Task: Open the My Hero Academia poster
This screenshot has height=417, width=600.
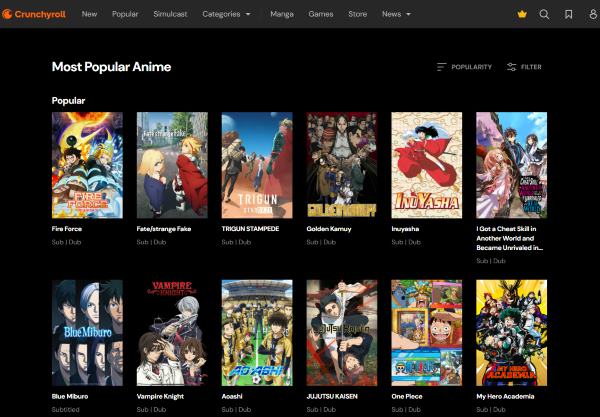Action: (512, 332)
